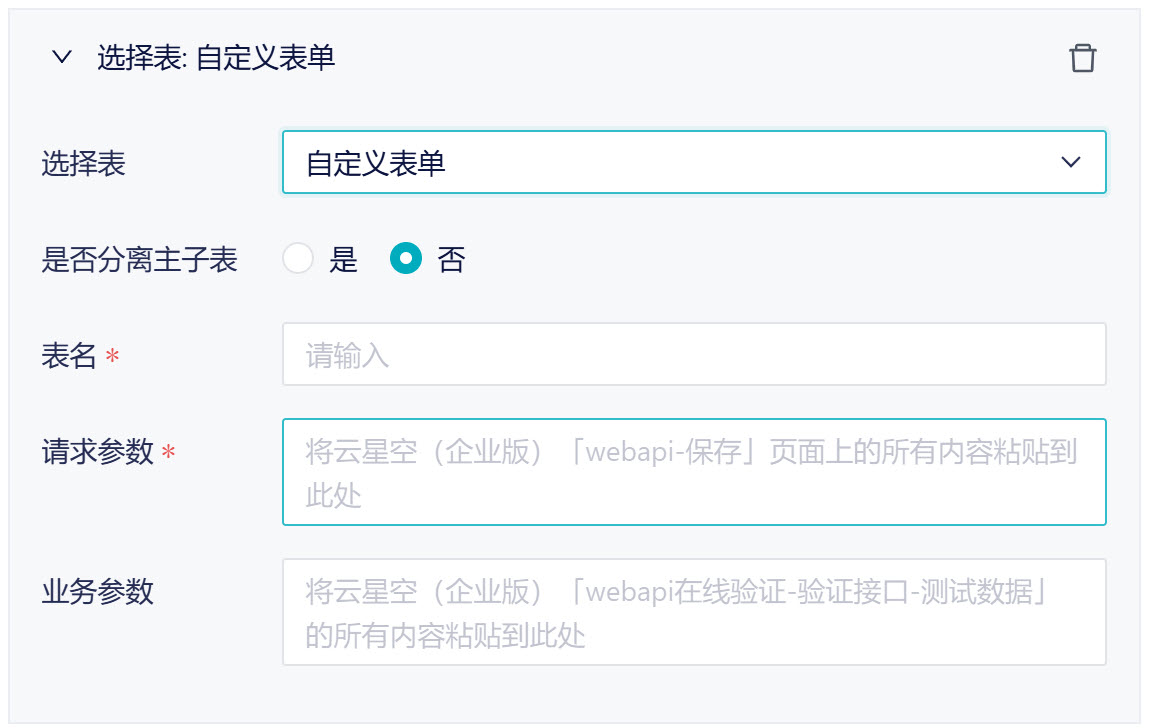Click the 选择表 field label
The width and height of the screenshot is (1151, 728).
point(83,164)
